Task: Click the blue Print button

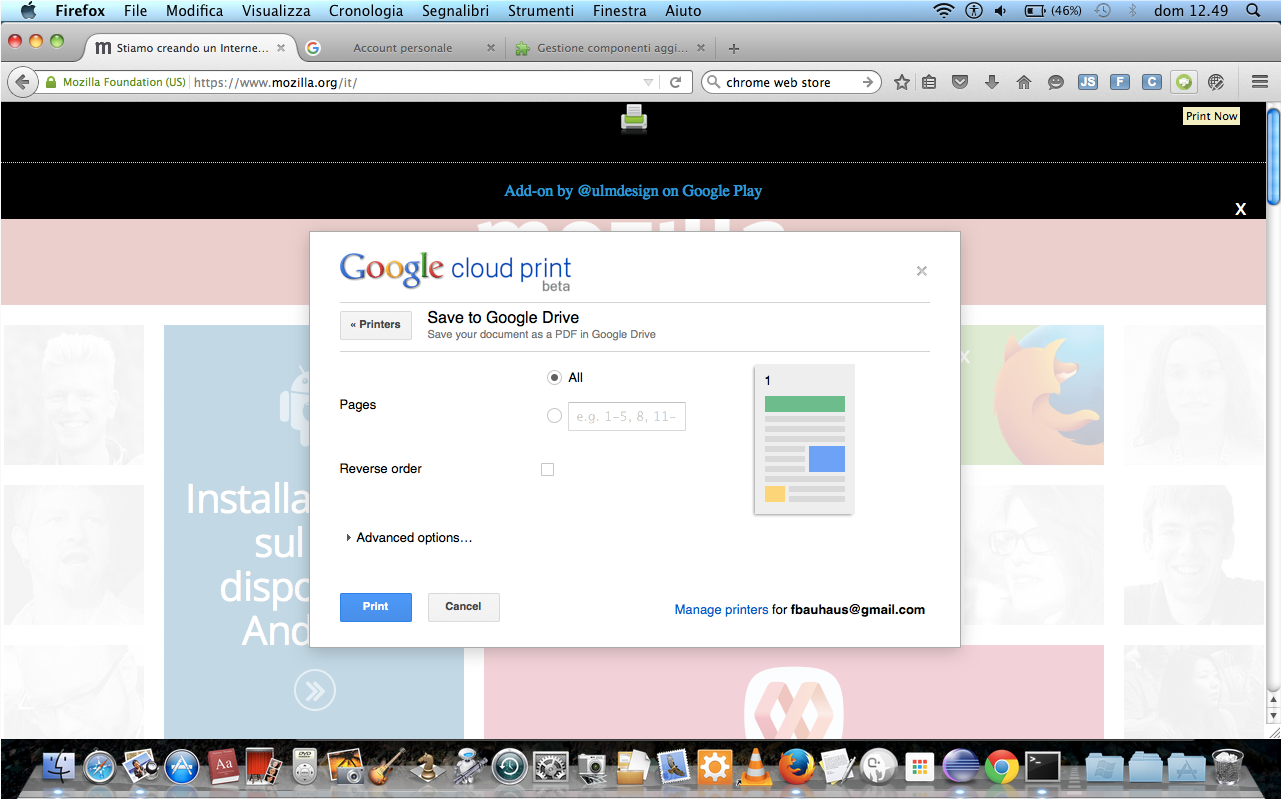Action: click(x=376, y=607)
